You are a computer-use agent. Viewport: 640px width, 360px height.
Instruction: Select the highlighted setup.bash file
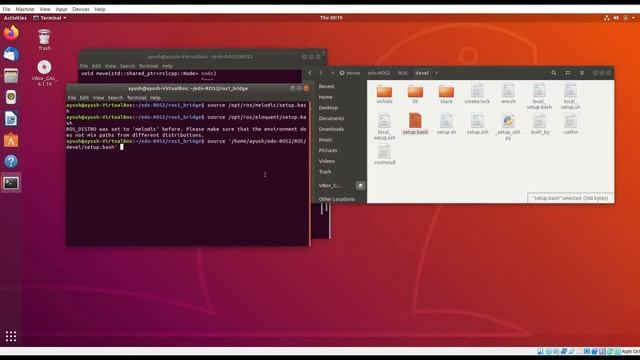pos(415,124)
